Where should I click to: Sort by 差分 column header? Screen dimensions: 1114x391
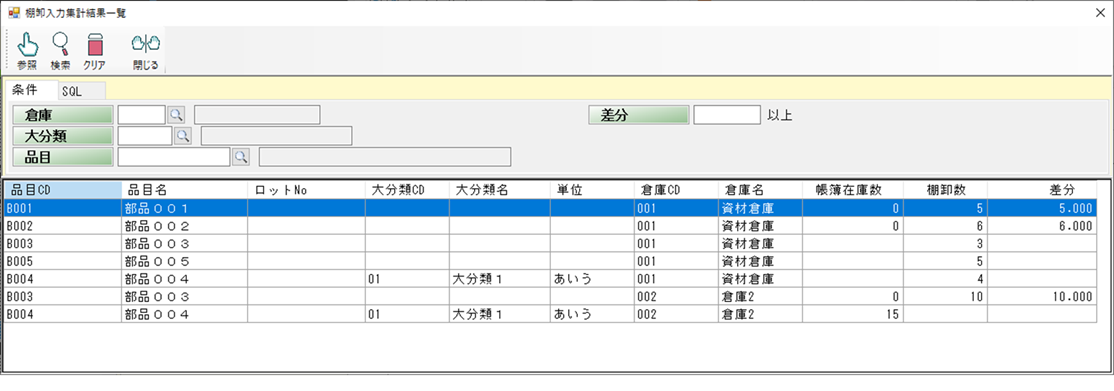1042,190
